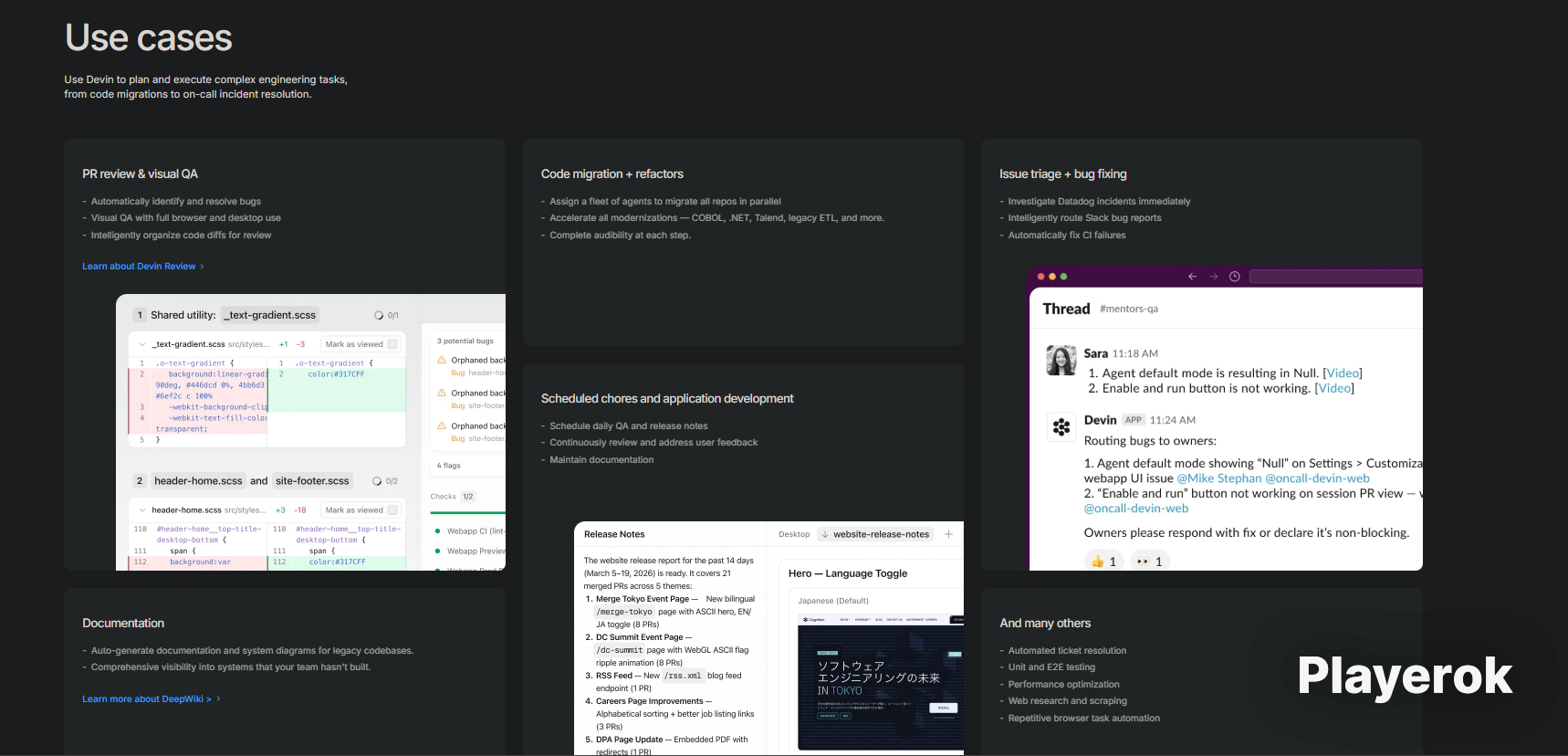Click "Scheduled chores and application development" title
The width and height of the screenshot is (1568, 756).
667,398
